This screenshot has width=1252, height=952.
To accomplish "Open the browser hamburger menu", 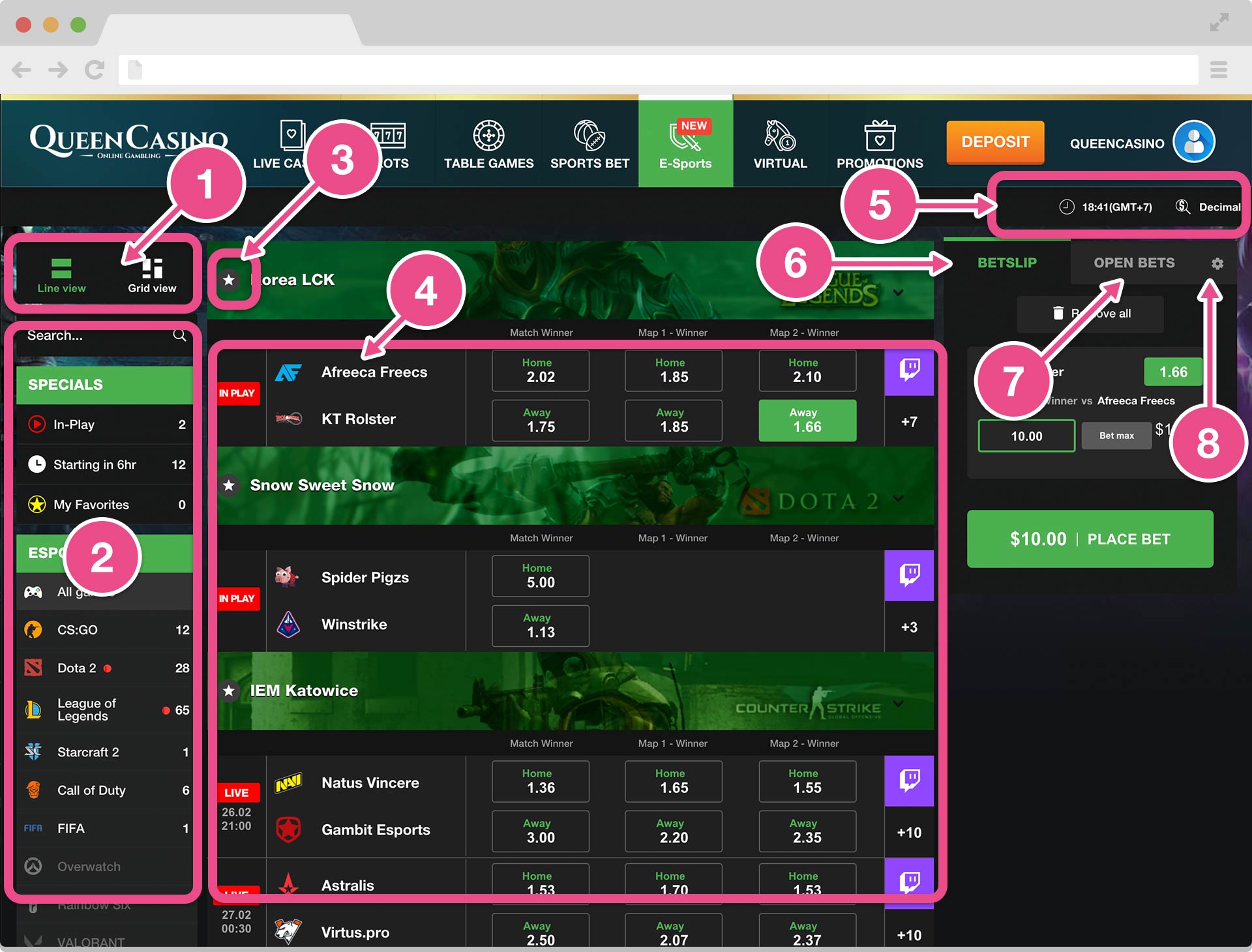I will 1218,70.
